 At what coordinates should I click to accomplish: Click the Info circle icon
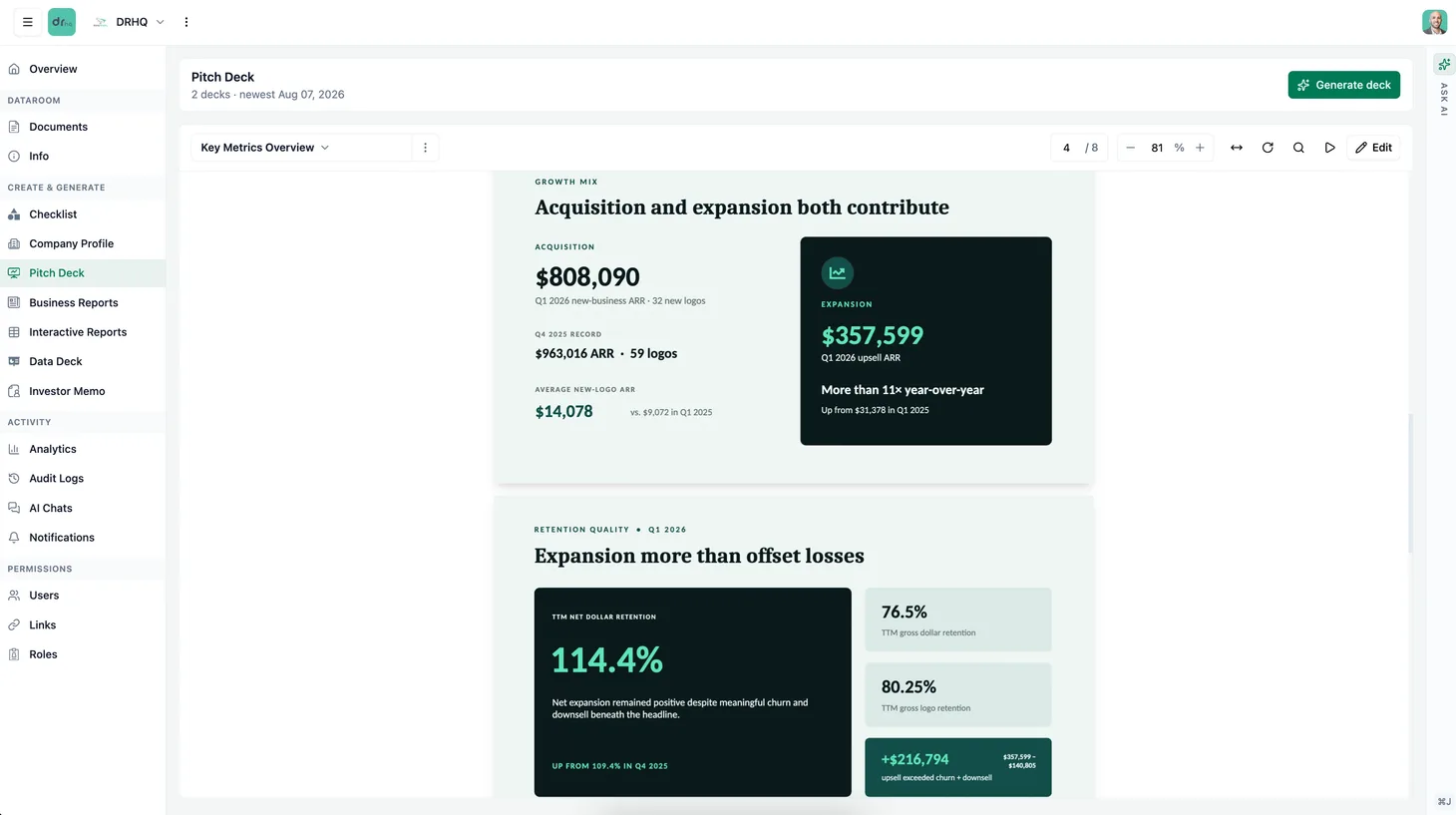point(14,156)
